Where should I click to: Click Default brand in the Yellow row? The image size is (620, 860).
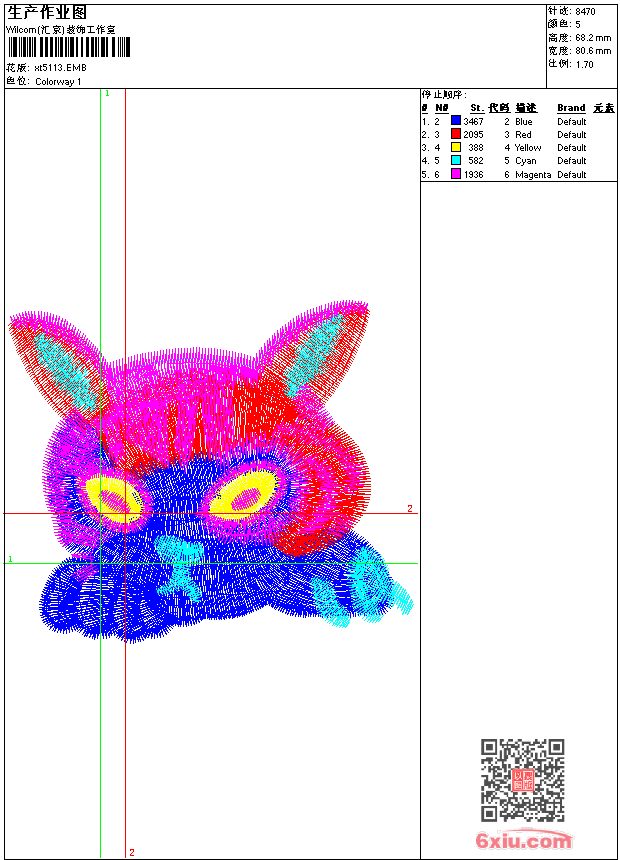pos(572,148)
